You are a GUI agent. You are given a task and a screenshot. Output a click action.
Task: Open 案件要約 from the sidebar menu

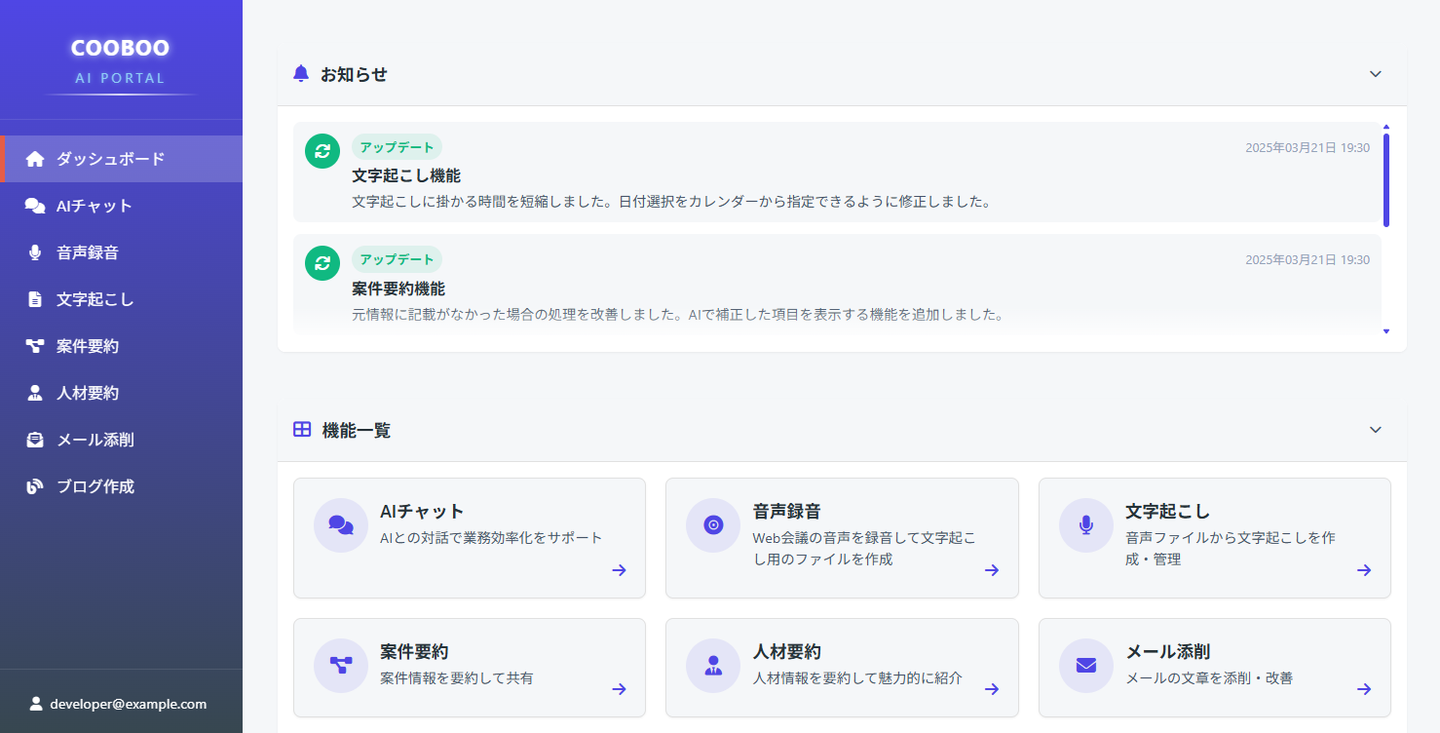tap(87, 346)
